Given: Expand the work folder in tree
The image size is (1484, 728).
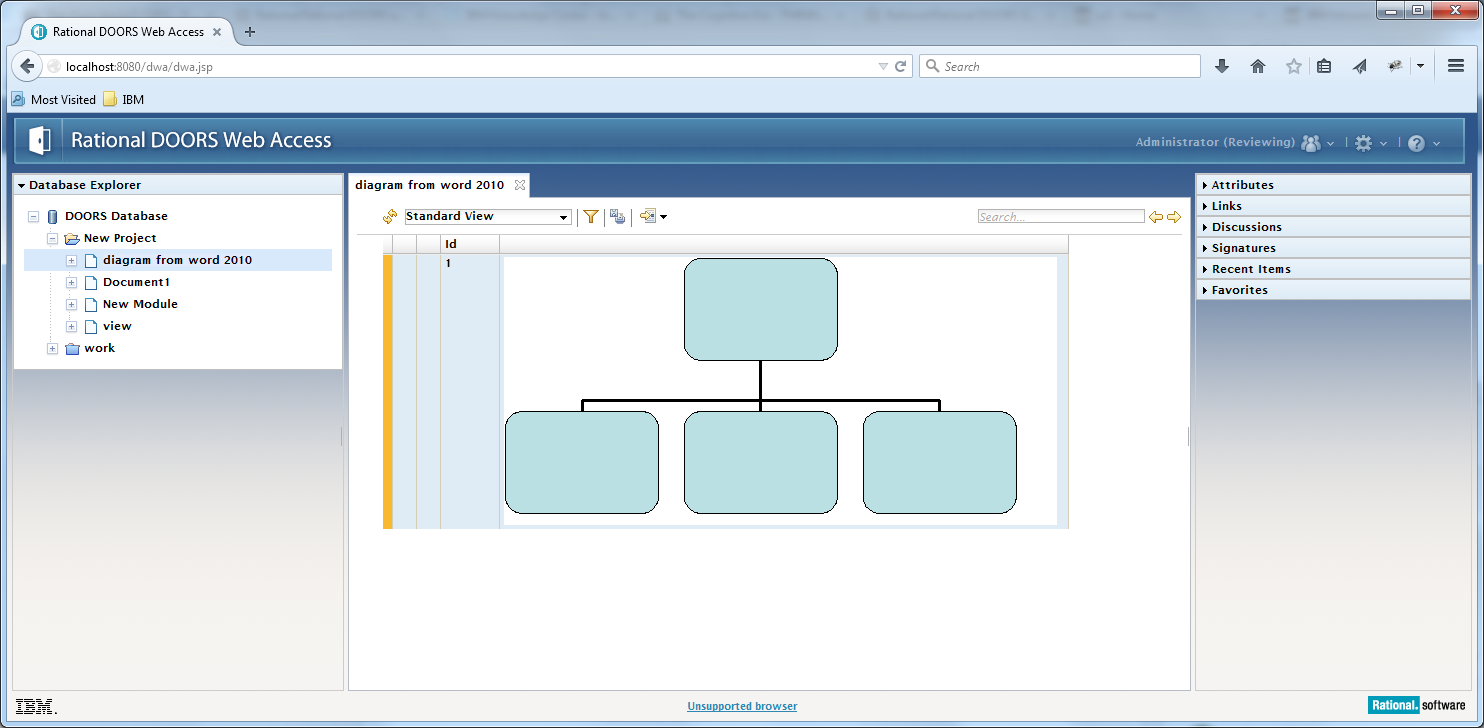Looking at the screenshot, I should 53,349.
